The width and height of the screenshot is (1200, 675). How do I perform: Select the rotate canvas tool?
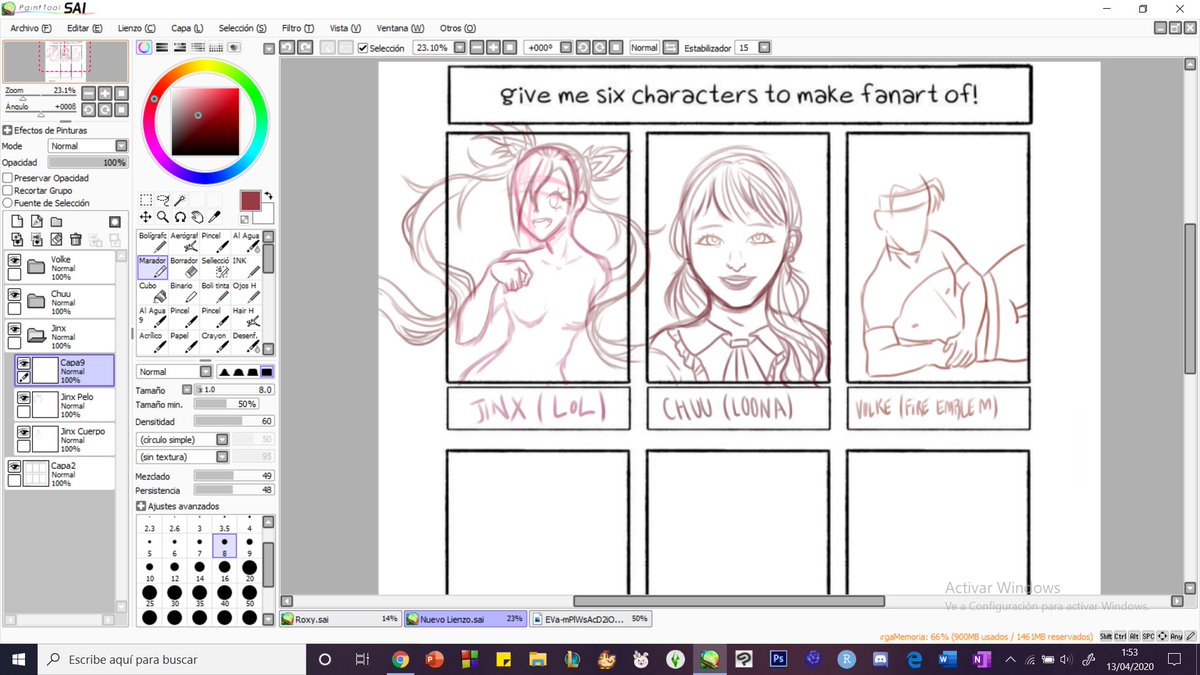(179, 216)
